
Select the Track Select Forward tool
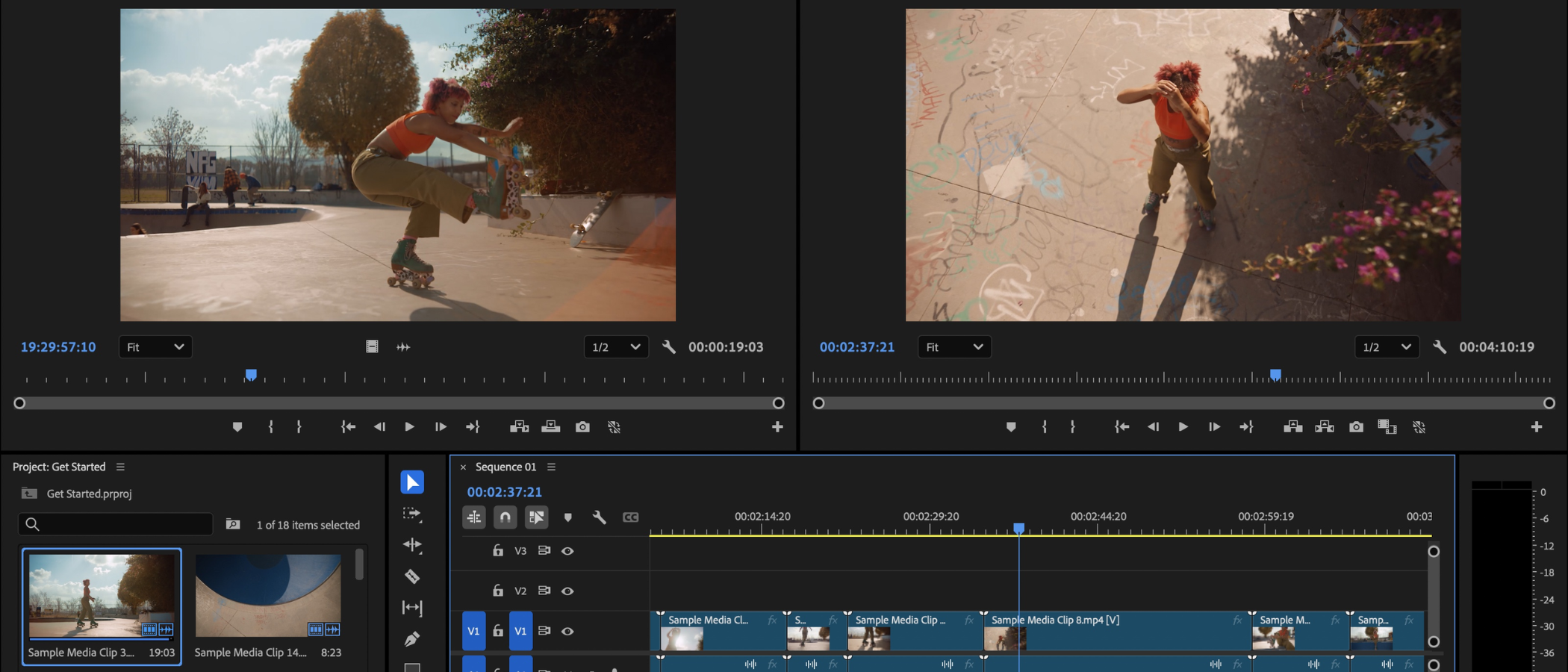(412, 514)
